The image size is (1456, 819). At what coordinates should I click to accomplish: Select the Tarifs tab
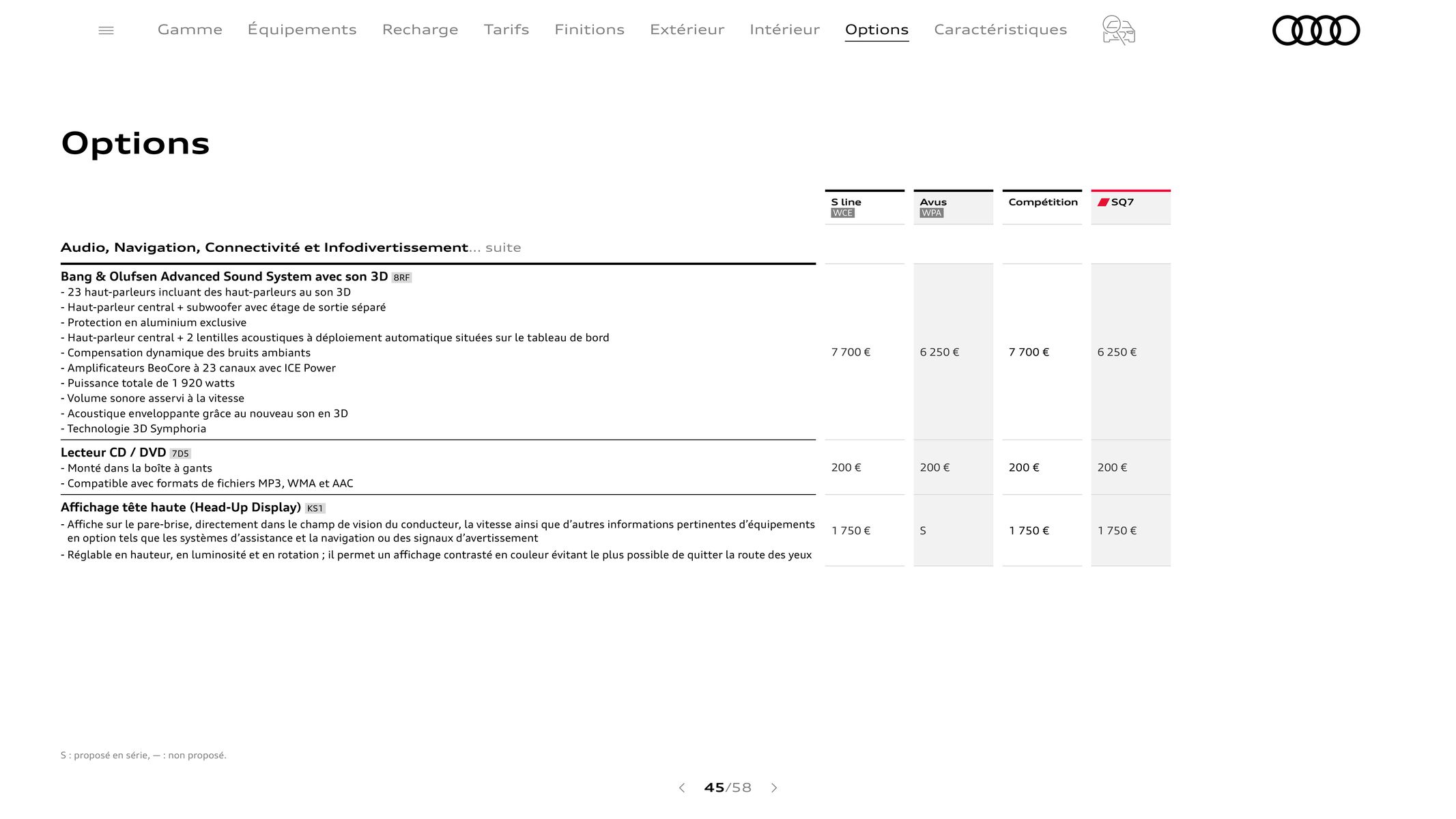[x=506, y=29]
